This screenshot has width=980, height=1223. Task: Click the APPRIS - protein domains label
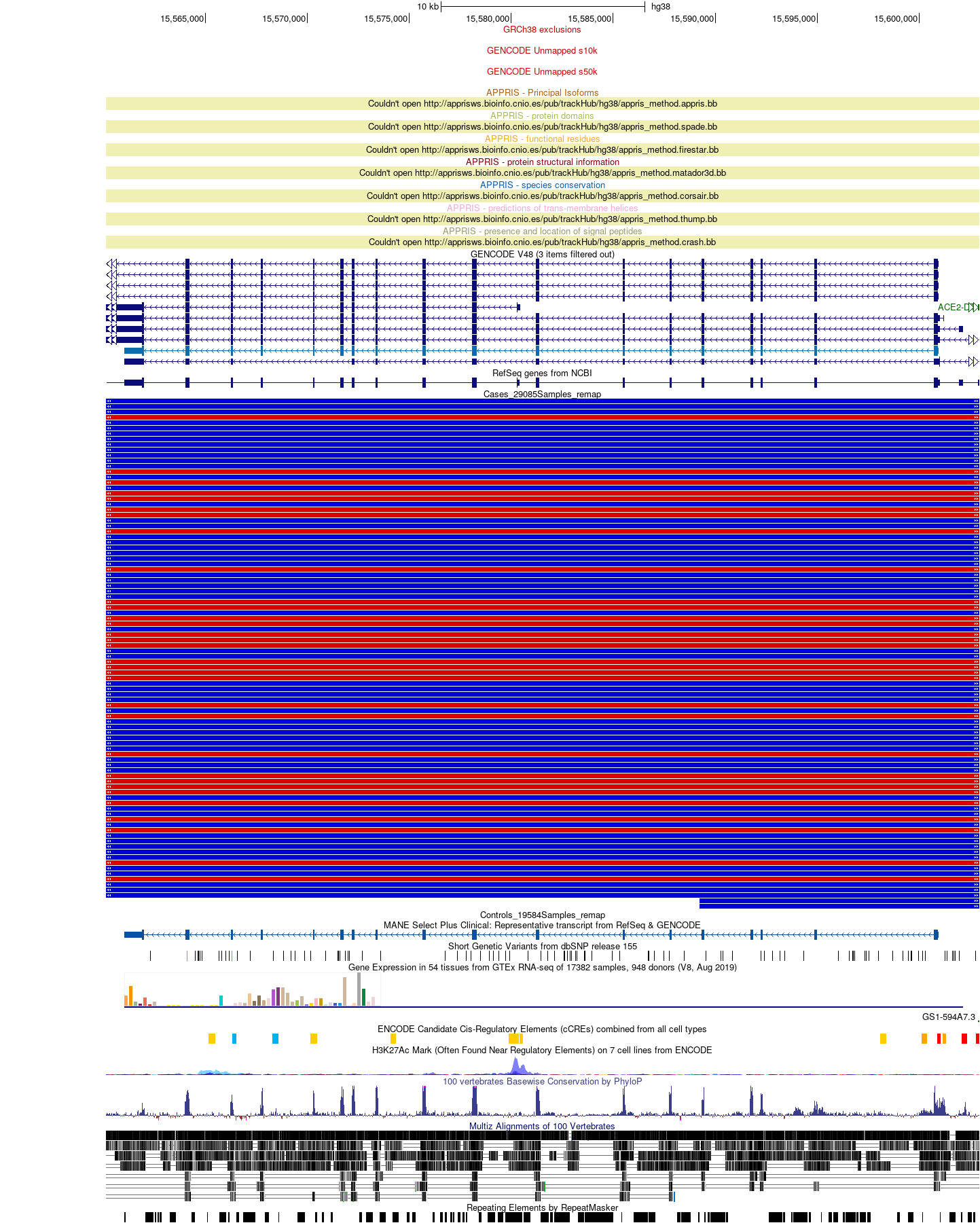click(x=542, y=116)
